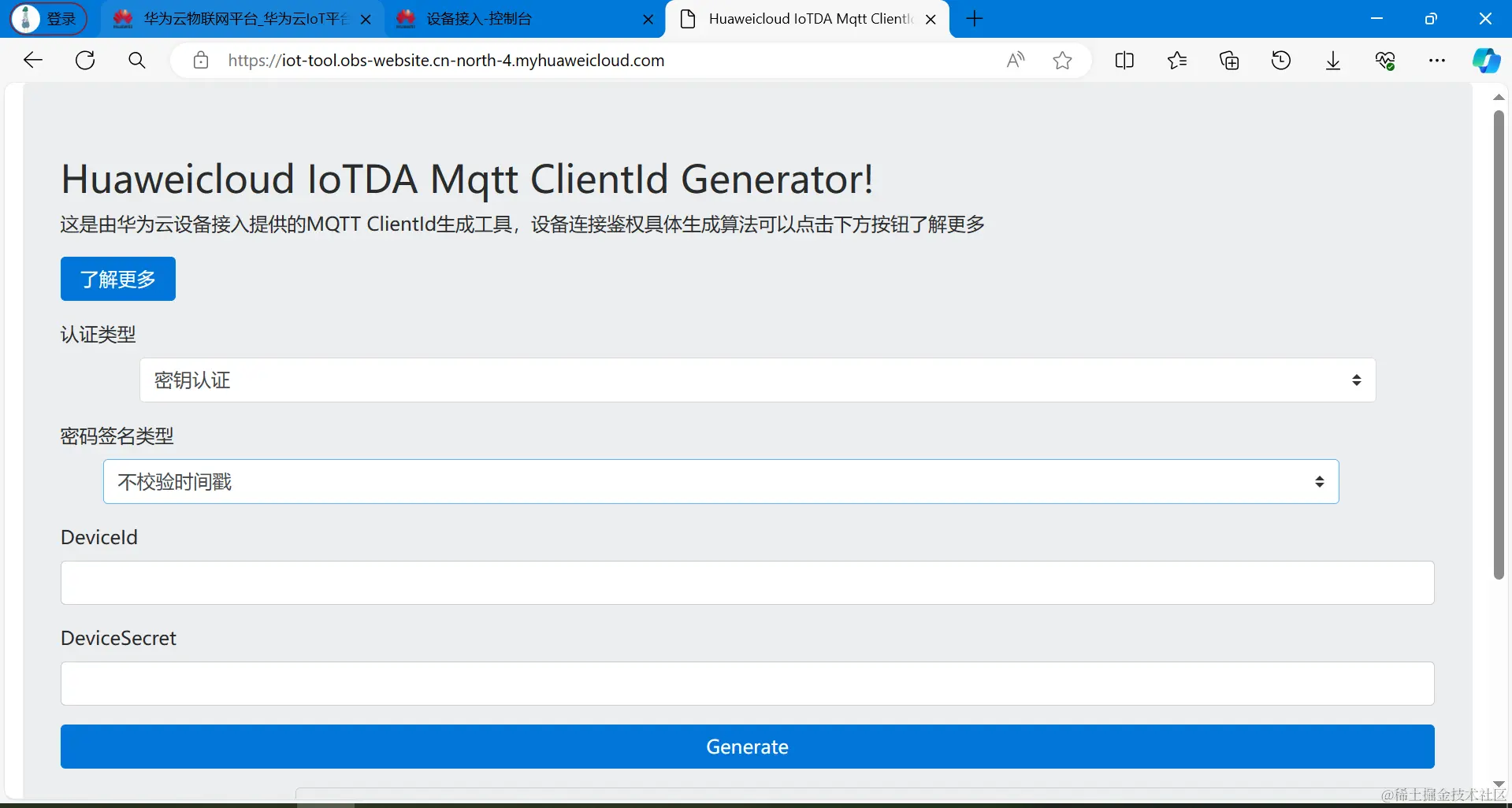The image size is (1512, 808).
Task: Open Settings and more ellipsis menu
Action: 1437,60
